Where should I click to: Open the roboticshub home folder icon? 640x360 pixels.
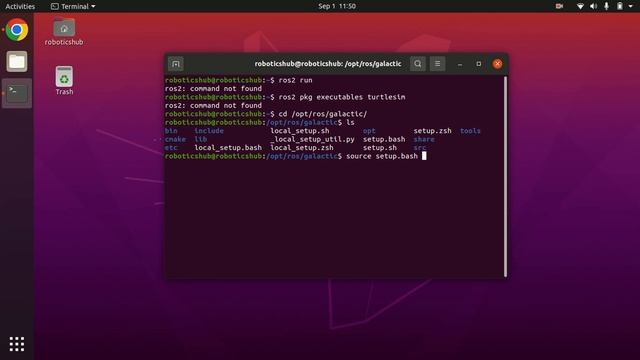tap(64, 32)
